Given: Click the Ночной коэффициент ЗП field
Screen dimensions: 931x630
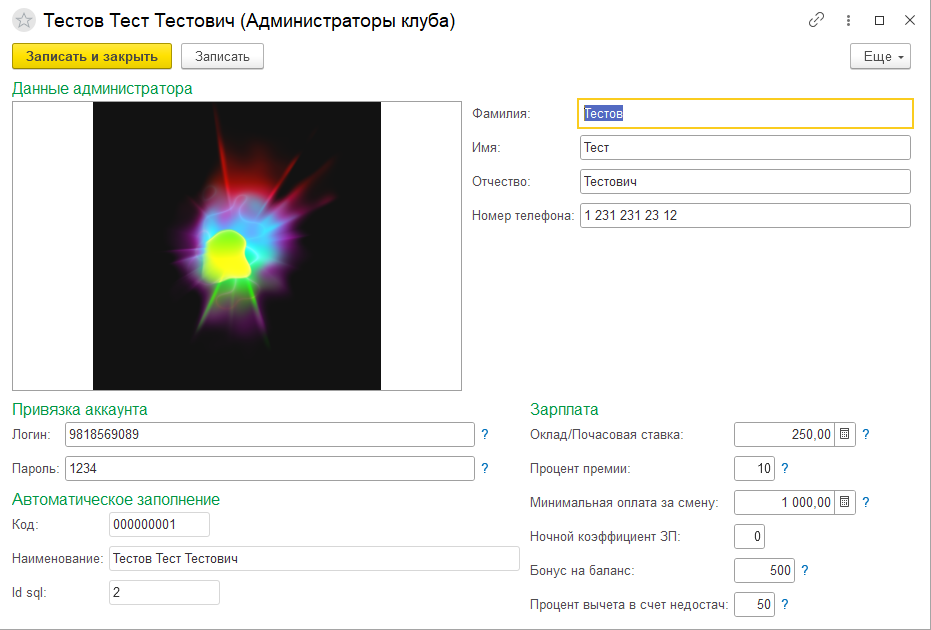Looking at the screenshot, I should (x=749, y=536).
